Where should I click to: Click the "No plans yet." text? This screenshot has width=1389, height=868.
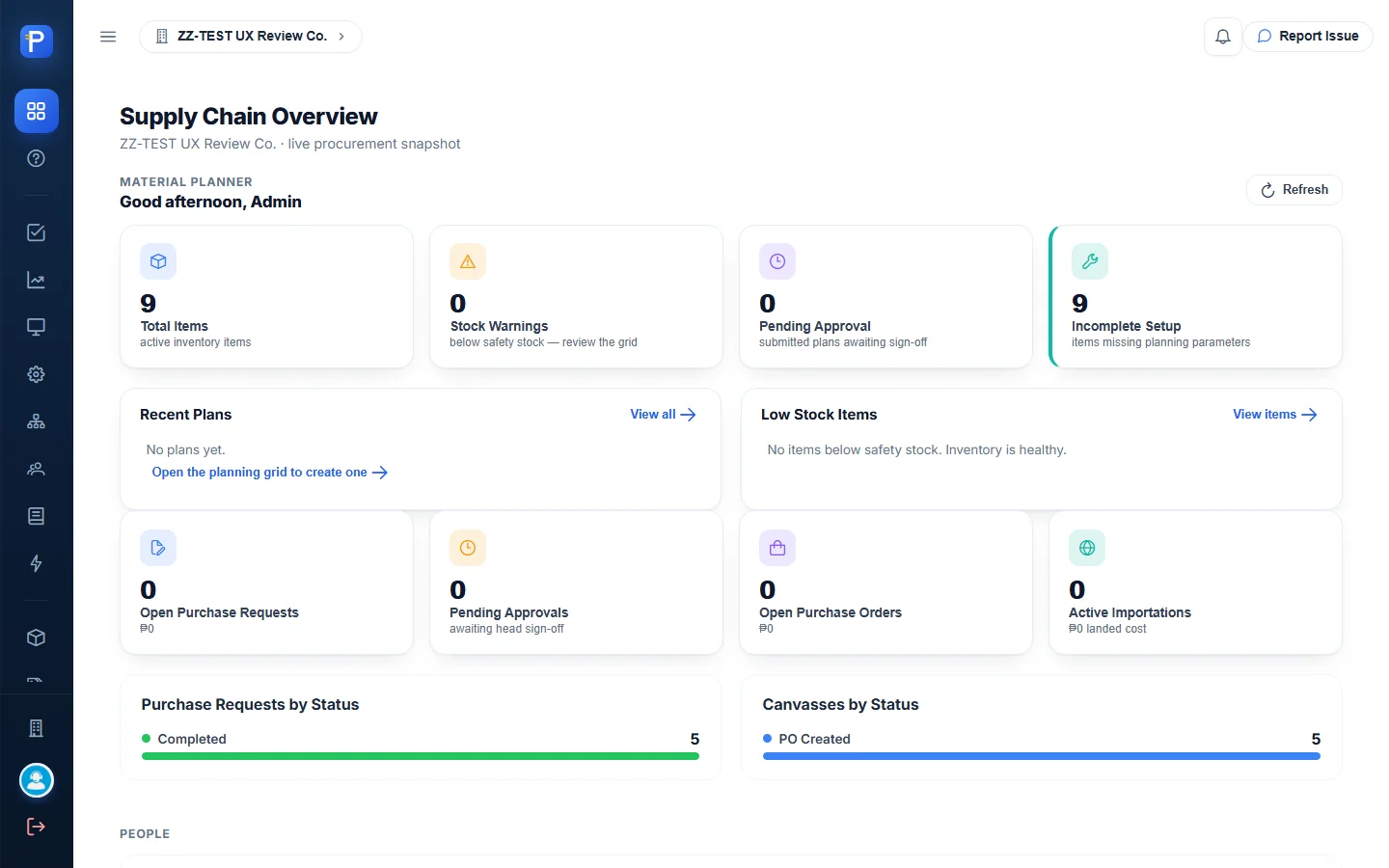tap(185, 450)
